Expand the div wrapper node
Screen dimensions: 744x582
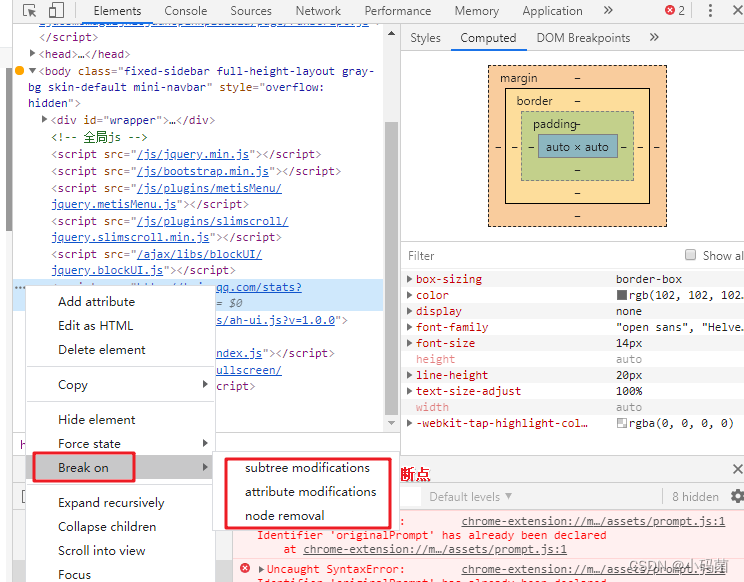[44, 119]
